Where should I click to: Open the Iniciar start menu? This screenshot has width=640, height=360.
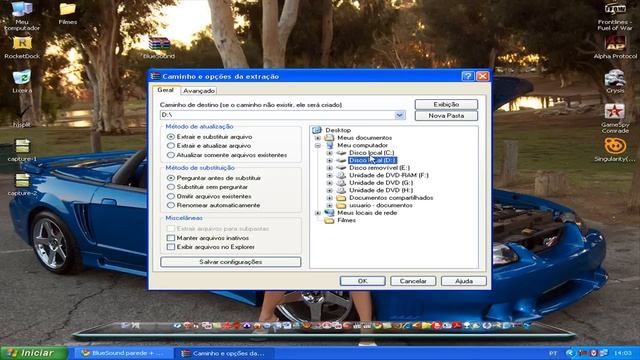33,353
